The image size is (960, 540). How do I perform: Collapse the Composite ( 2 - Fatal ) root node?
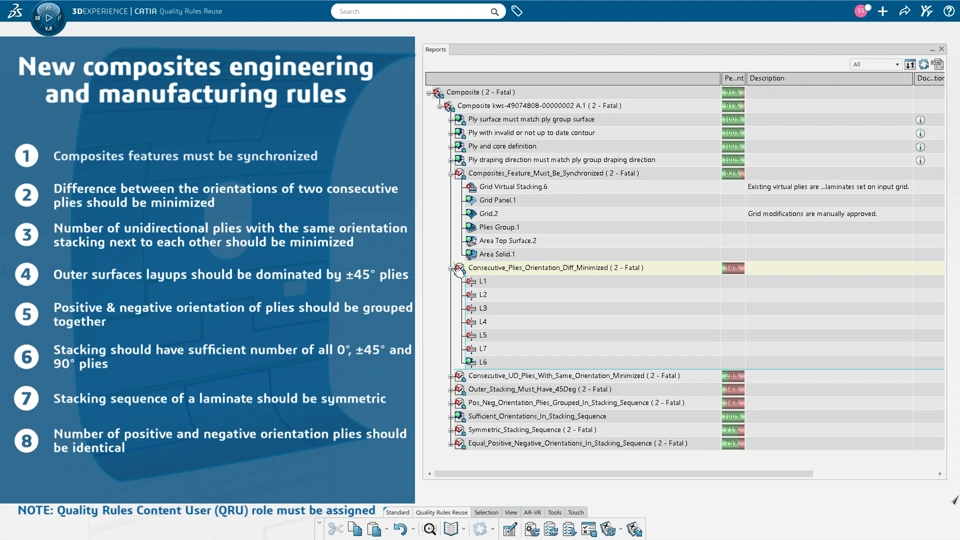[429, 92]
